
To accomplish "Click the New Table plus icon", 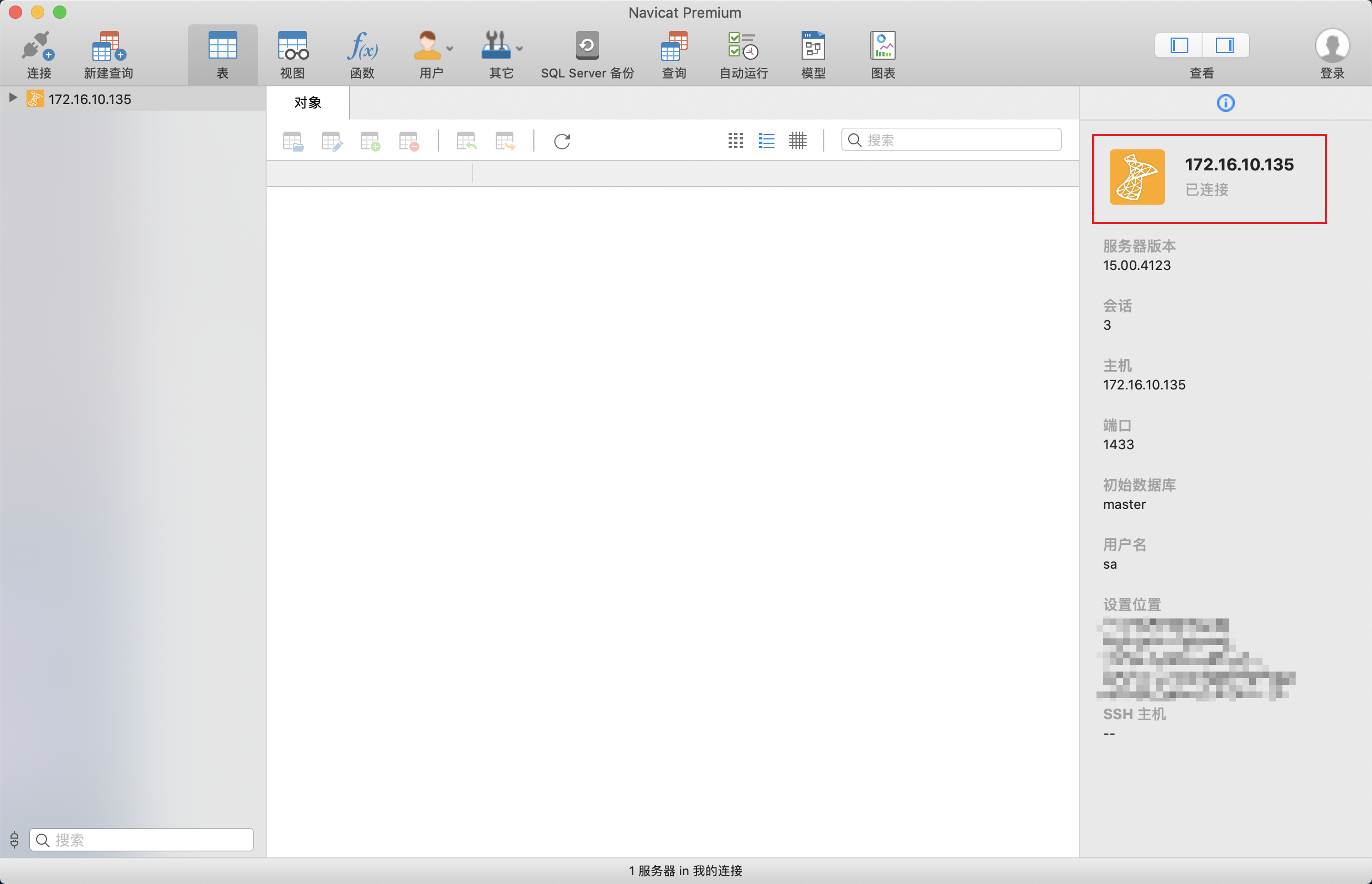I will (x=370, y=141).
